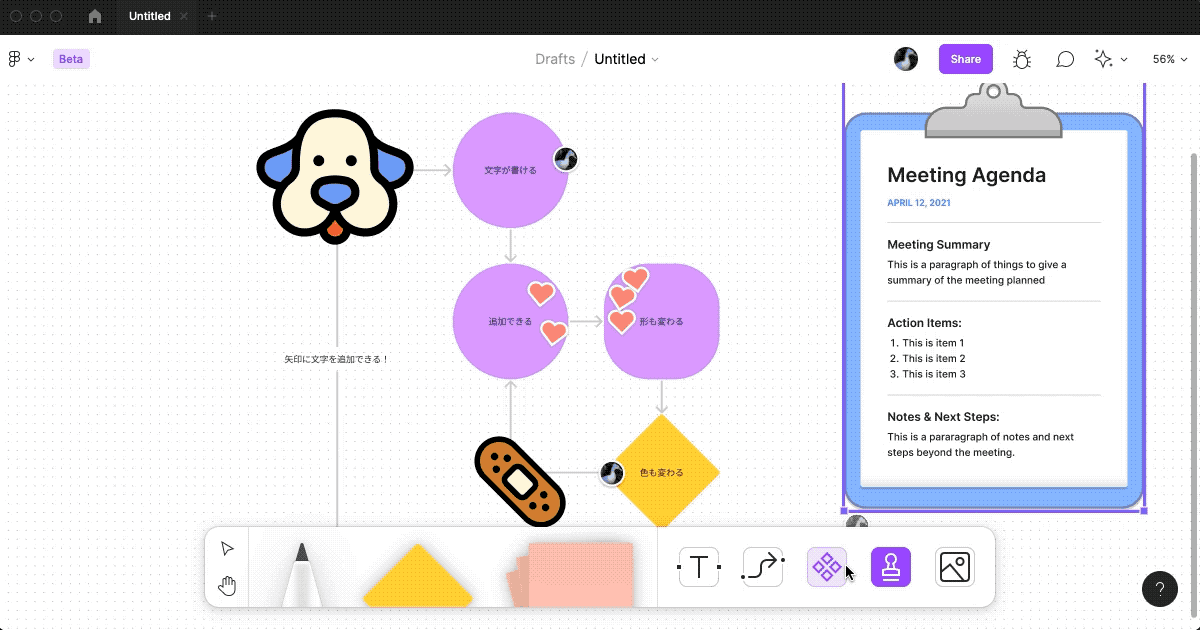The width and height of the screenshot is (1200, 630).
Task: Open the Untitled file name dropdown
Action: (627, 59)
